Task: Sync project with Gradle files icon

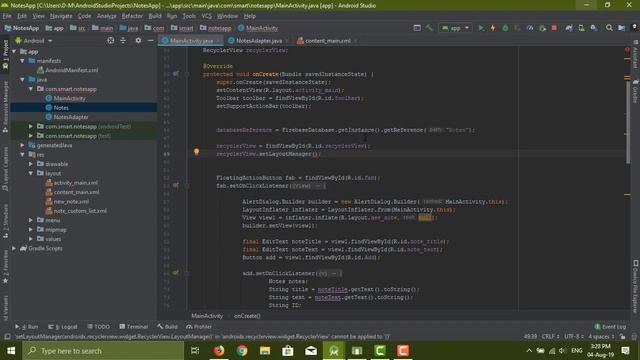Action: 569,28
